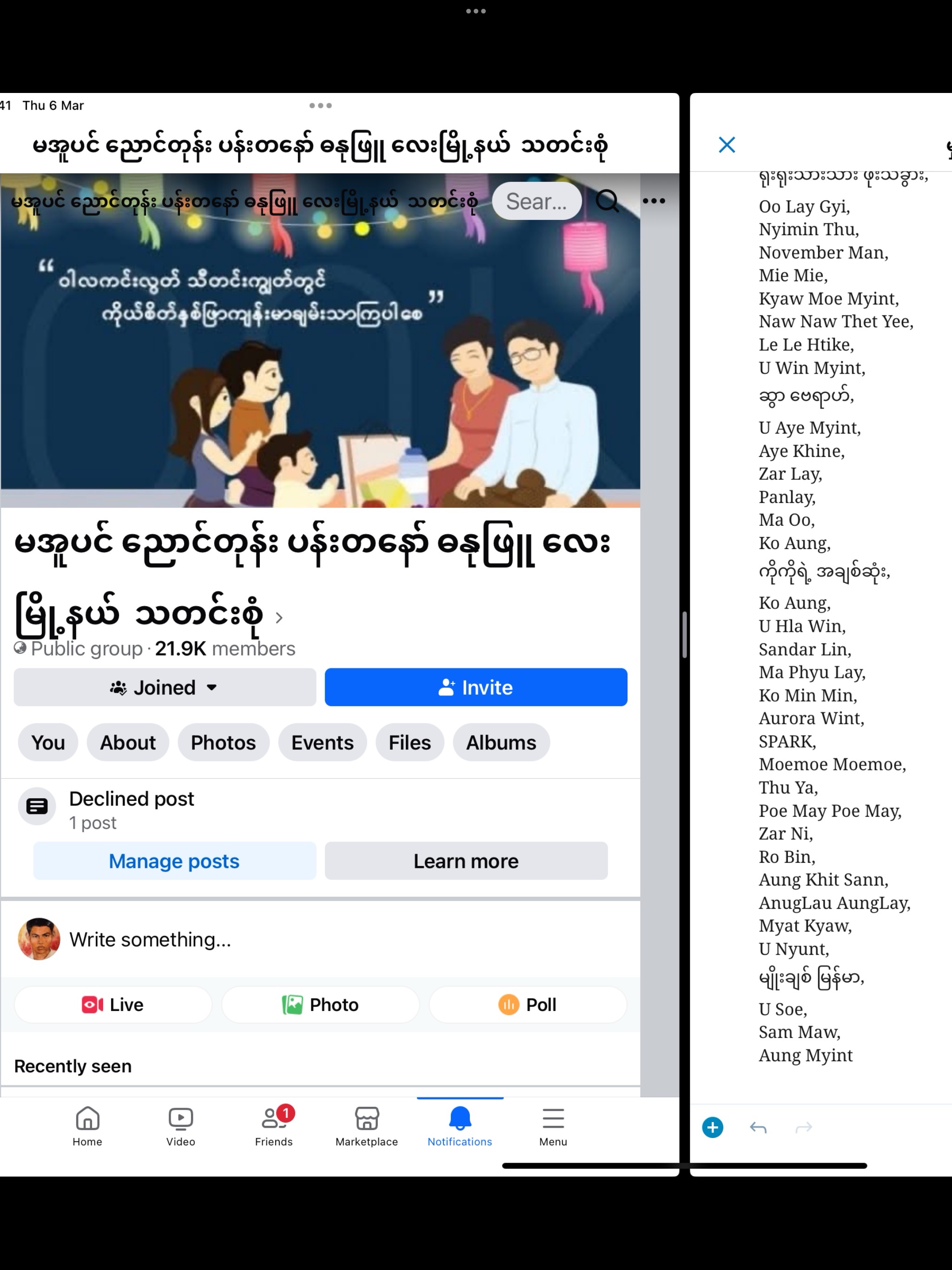Switch to the Photos tab
Viewport: 952px width, 1270px height.
(224, 742)
